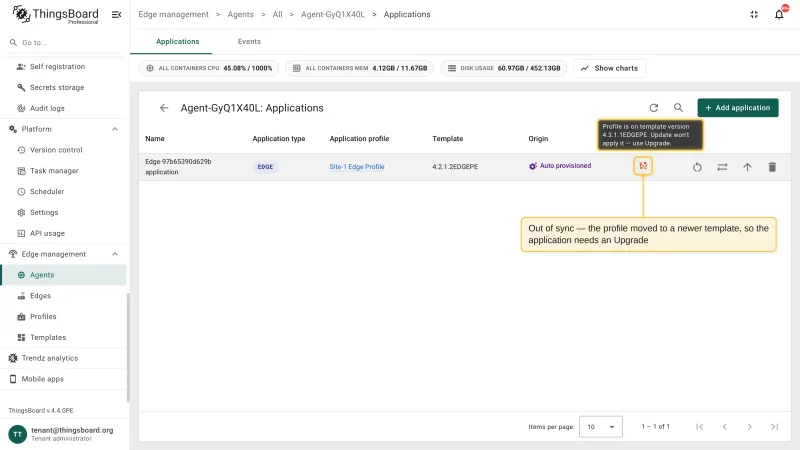Click the ThingsBoard logo
Screen dimensions: 800x450
pos(55,14)
